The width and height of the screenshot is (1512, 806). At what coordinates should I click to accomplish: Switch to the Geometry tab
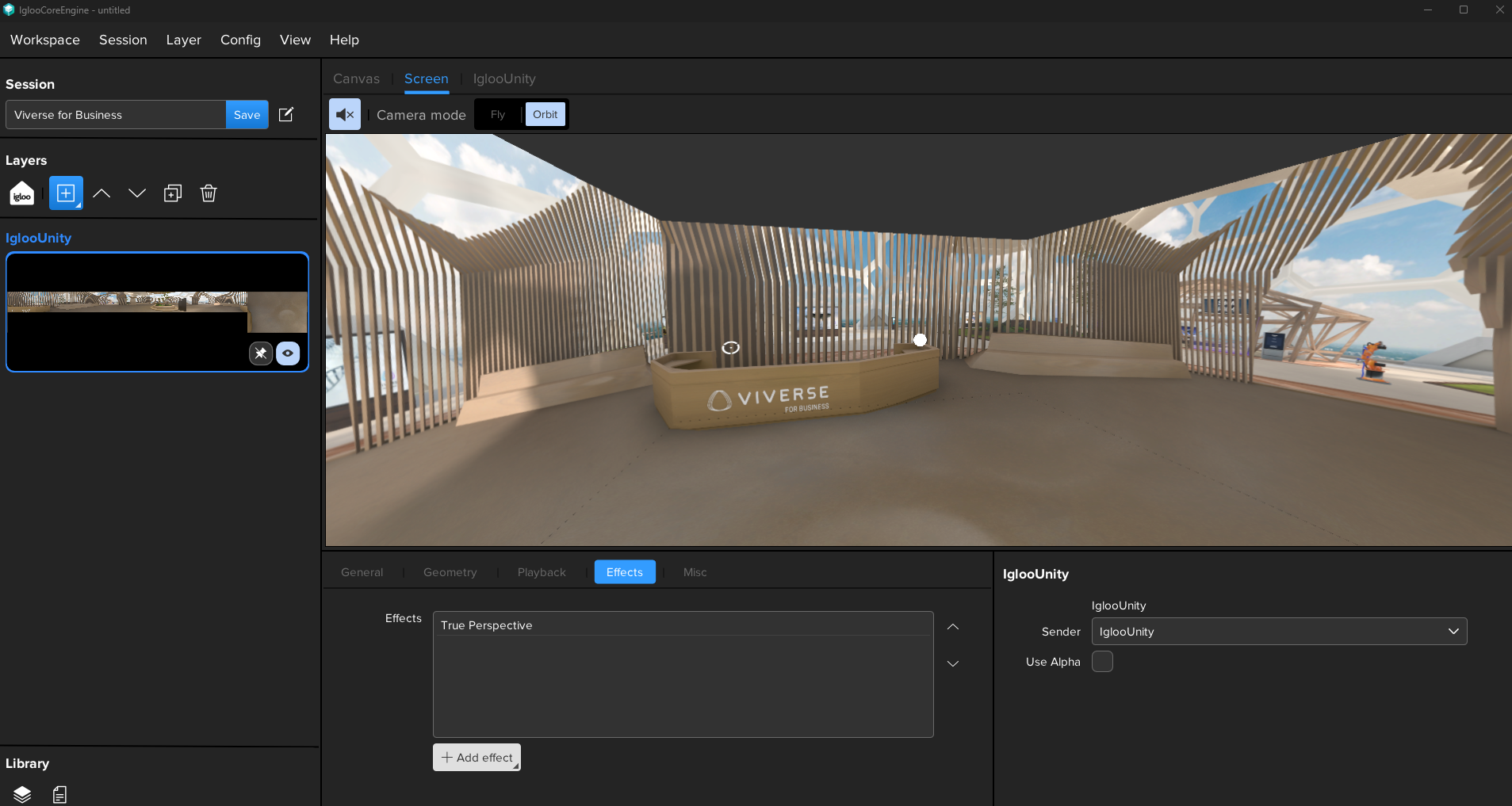point(450,572)
